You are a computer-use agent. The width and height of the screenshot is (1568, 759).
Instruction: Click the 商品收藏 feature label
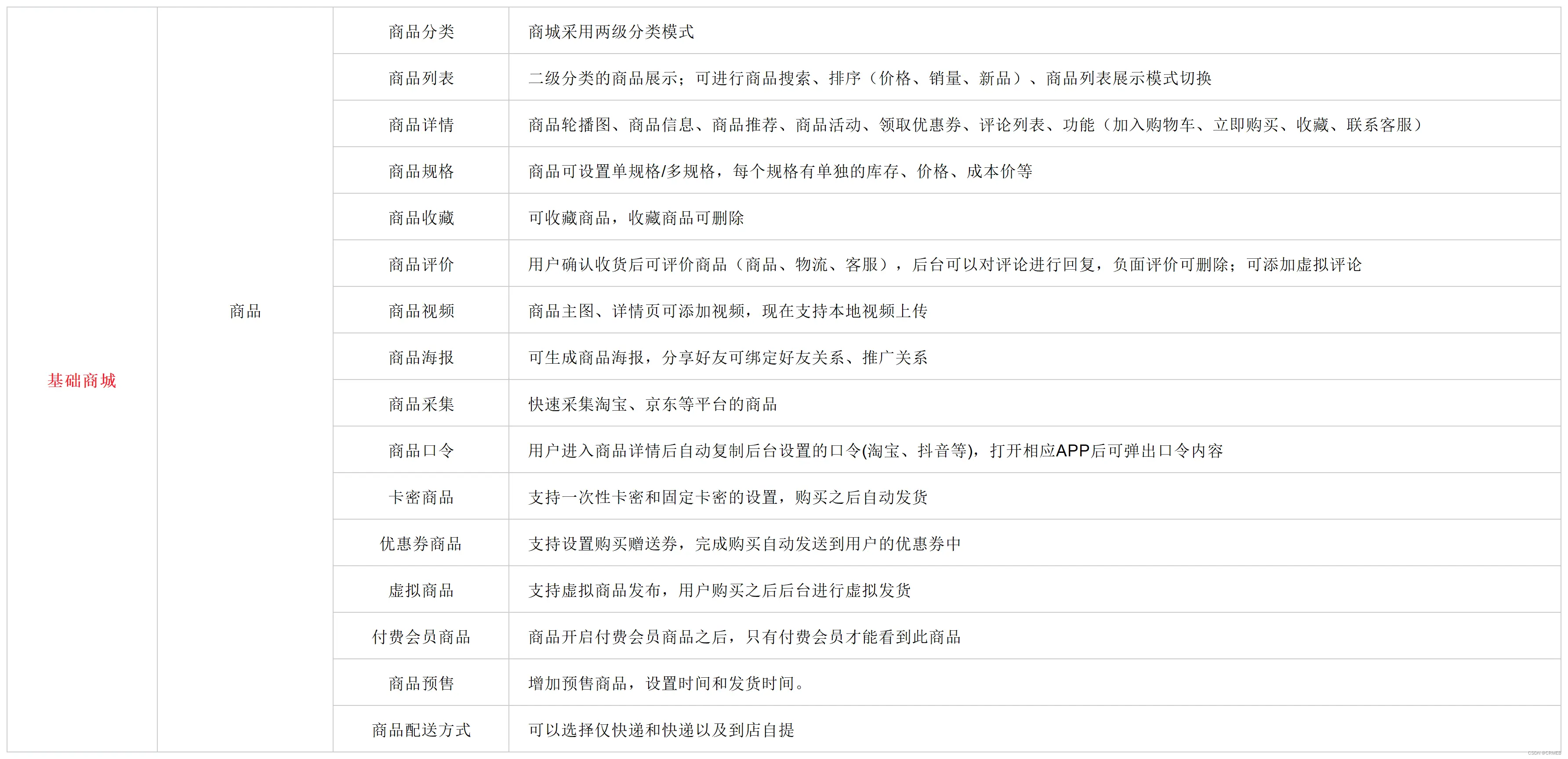(x=421, y=218)
